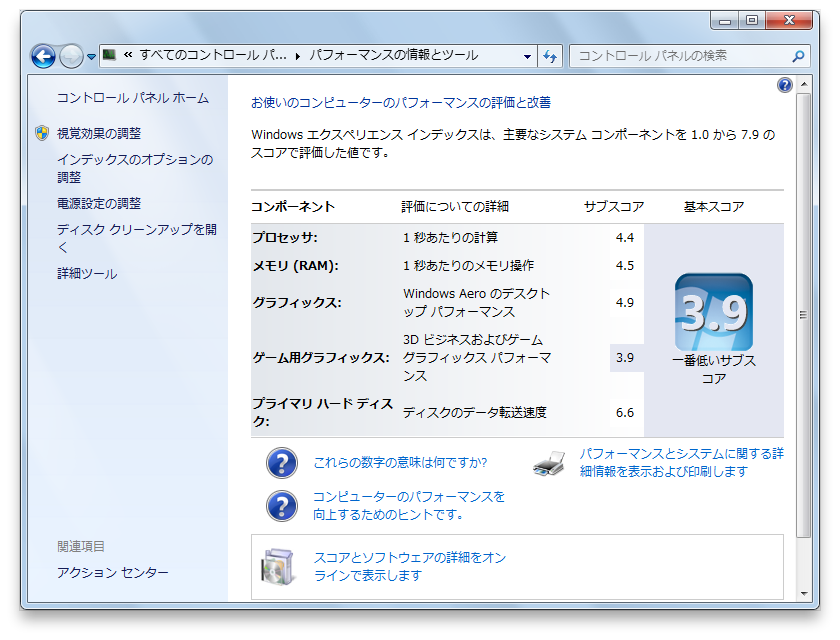Open パフォーマンスとシステムに関する詳細情報 print link
This screenshot has height=640, width=840.
[x=681, y=462]
